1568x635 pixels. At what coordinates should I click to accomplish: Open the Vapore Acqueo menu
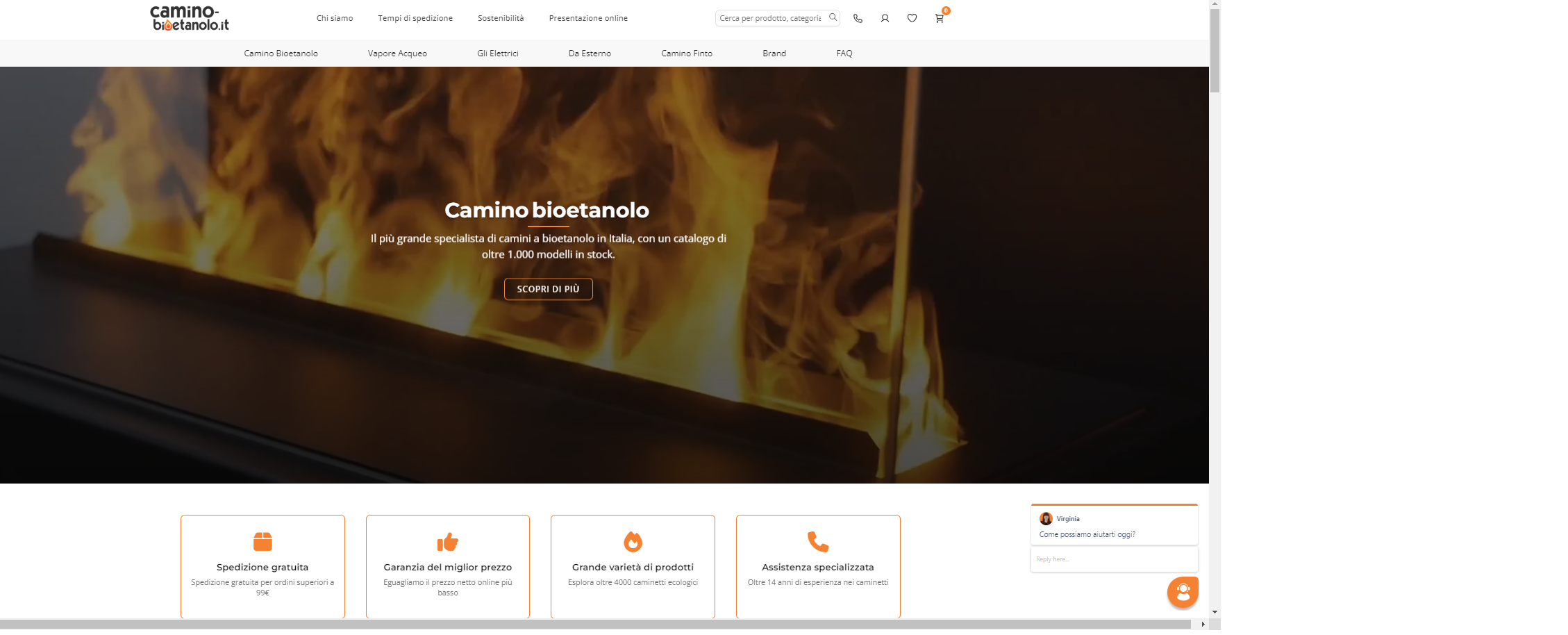coord(397,53)
